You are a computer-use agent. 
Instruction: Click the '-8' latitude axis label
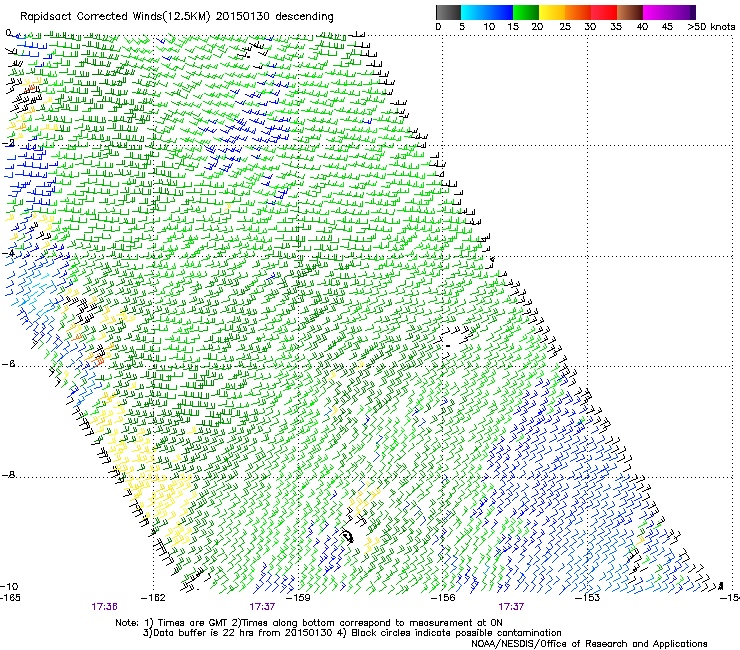[8, 475]
